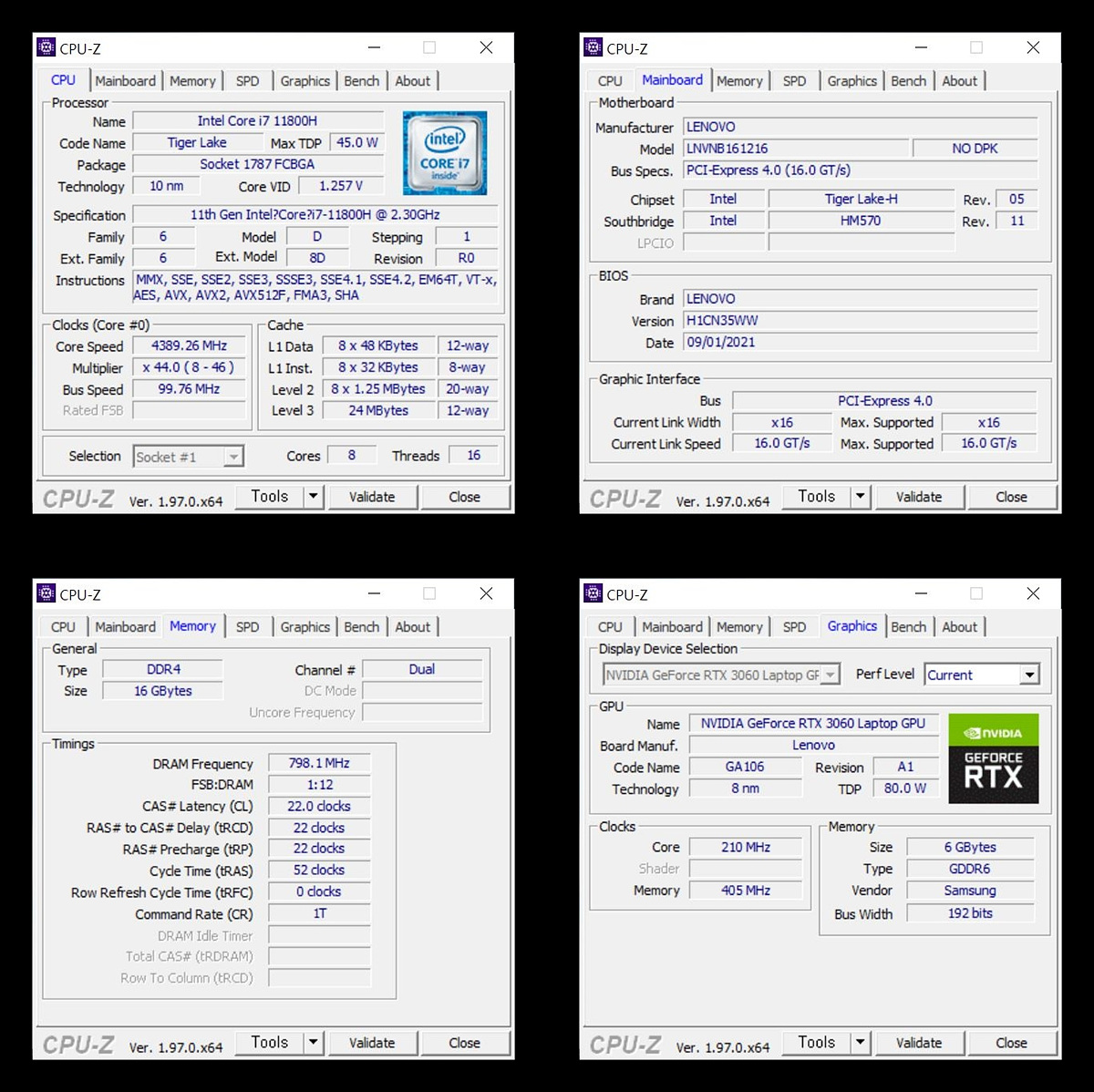Screen dimensions: 1094x1092
Task: Open the About tab in the CPU window
Action: (412, 81)
